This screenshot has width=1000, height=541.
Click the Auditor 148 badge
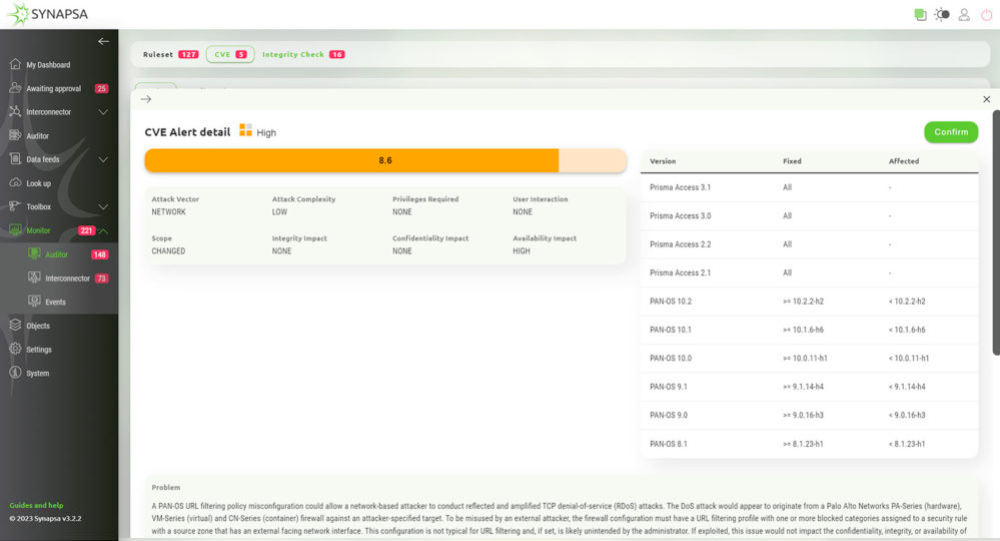click(x=99, y=255)
